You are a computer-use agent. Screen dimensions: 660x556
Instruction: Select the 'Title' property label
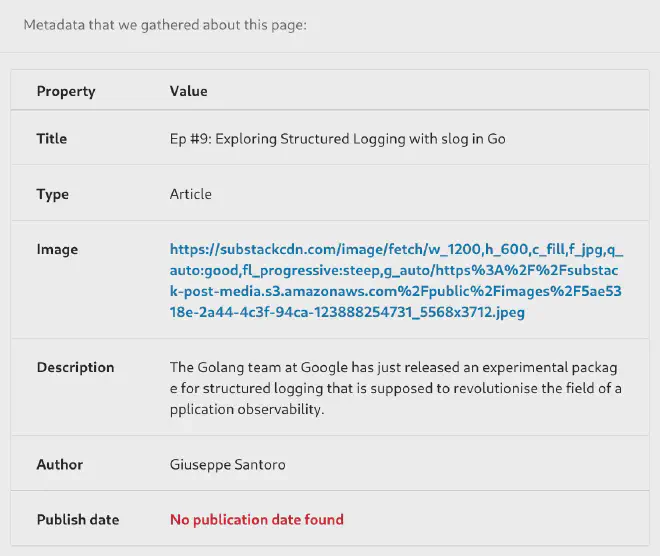point(52,139)
